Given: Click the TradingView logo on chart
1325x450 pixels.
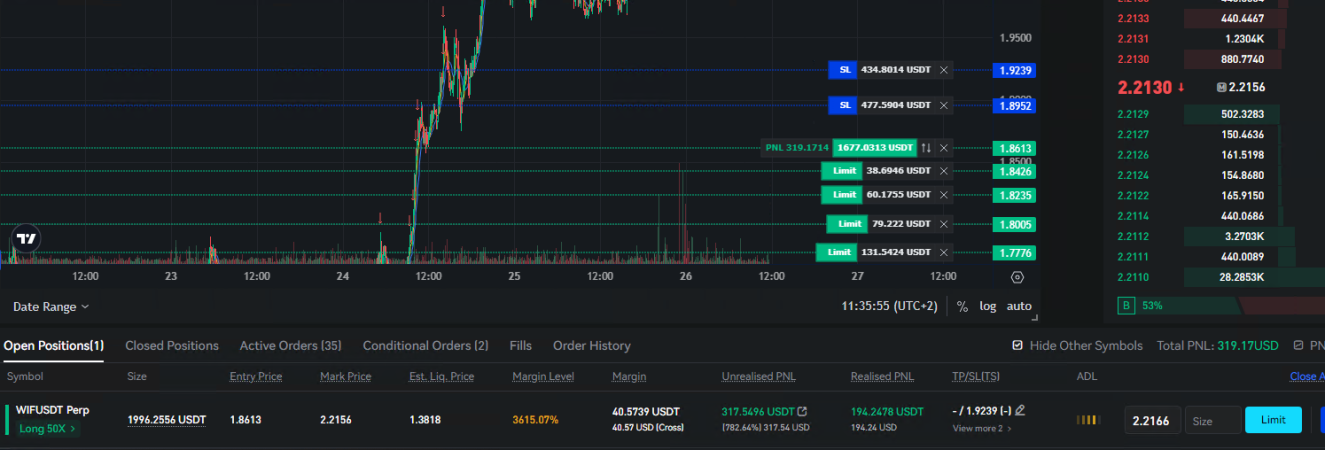Looking at the screenshot, I should [x=27, y=239].
